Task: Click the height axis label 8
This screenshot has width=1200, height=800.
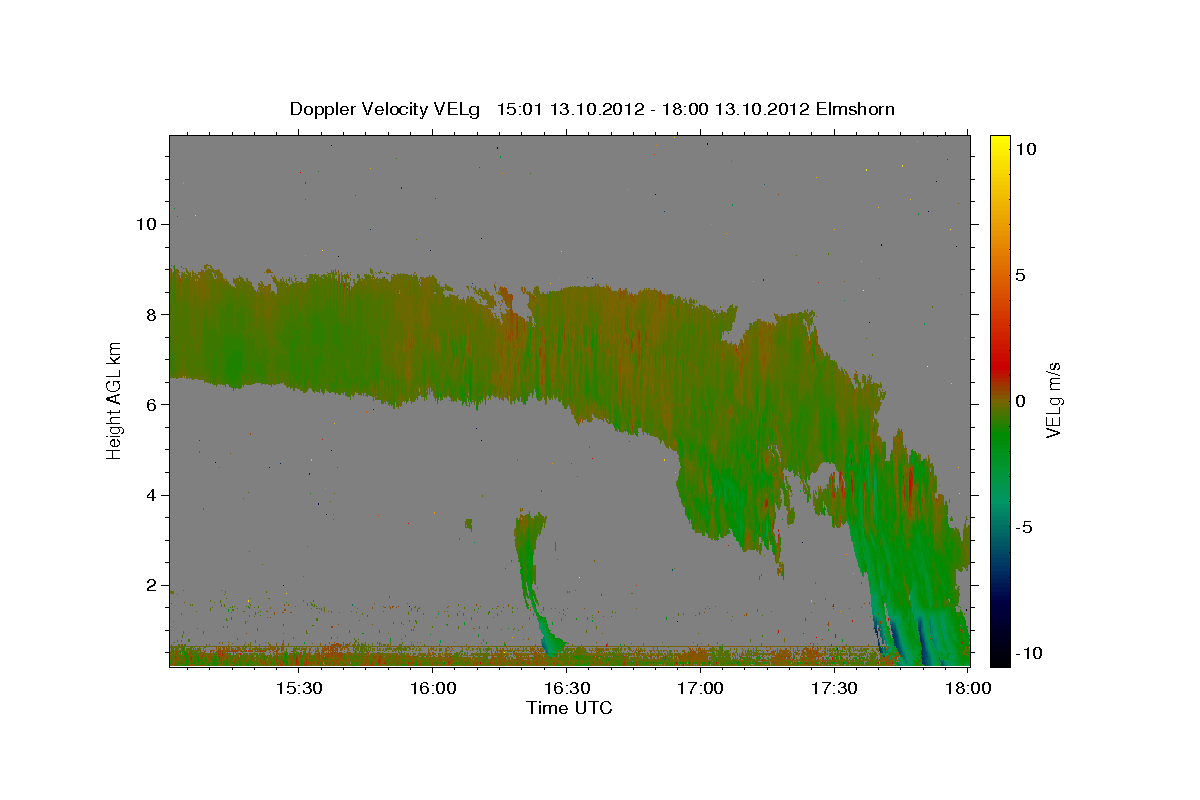Action: [x=151, y=314]
